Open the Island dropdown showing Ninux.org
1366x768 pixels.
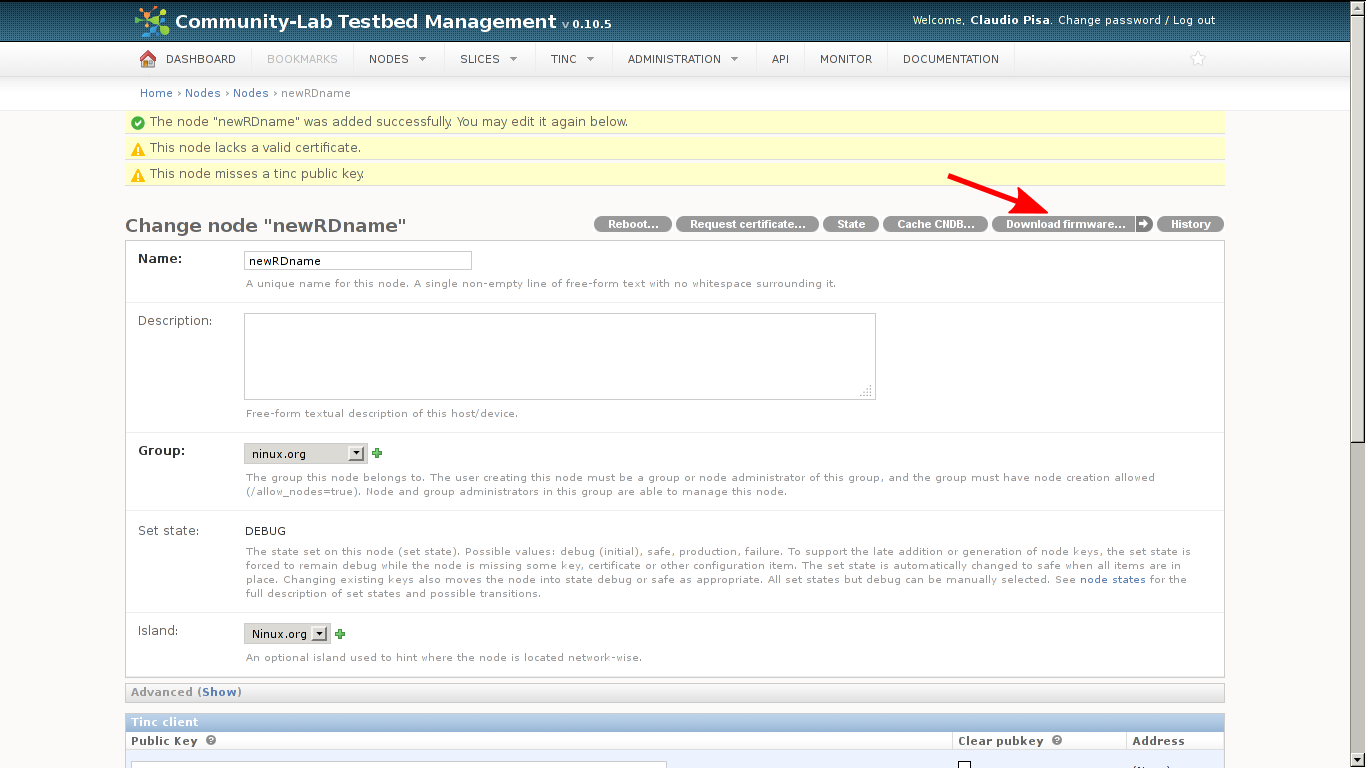287,634
